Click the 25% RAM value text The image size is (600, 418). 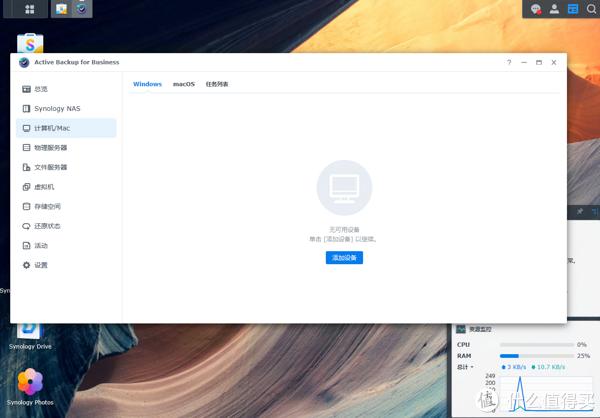click(584, 356)
